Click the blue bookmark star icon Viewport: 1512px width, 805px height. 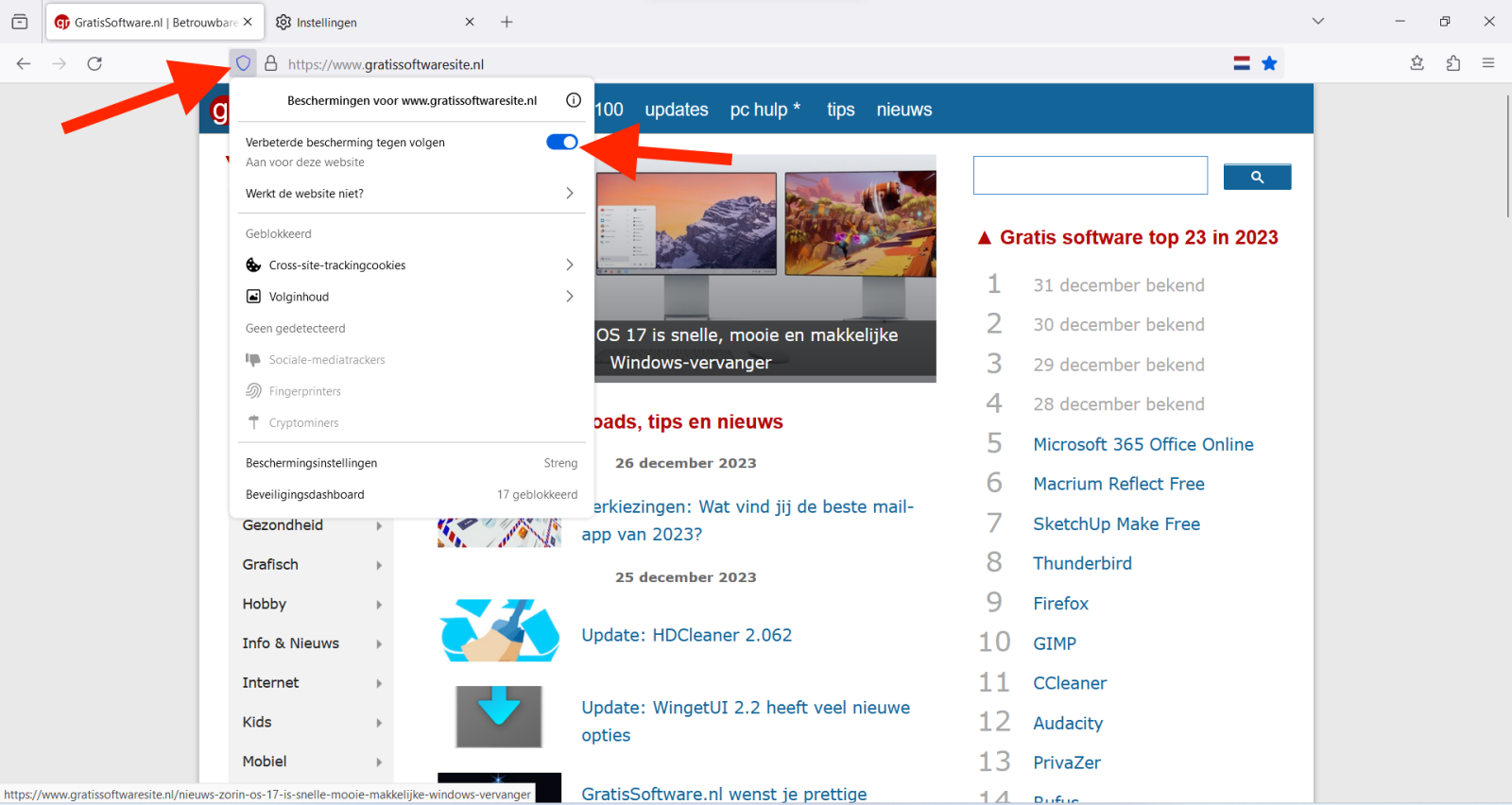click(1269, 63)
